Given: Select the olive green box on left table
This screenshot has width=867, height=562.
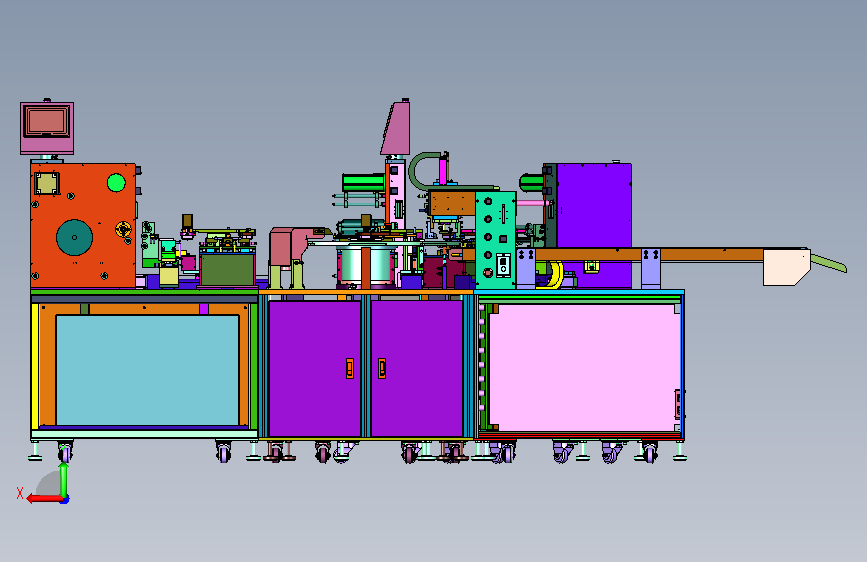Looking at the screenshot, I should (x=227, y=269).
